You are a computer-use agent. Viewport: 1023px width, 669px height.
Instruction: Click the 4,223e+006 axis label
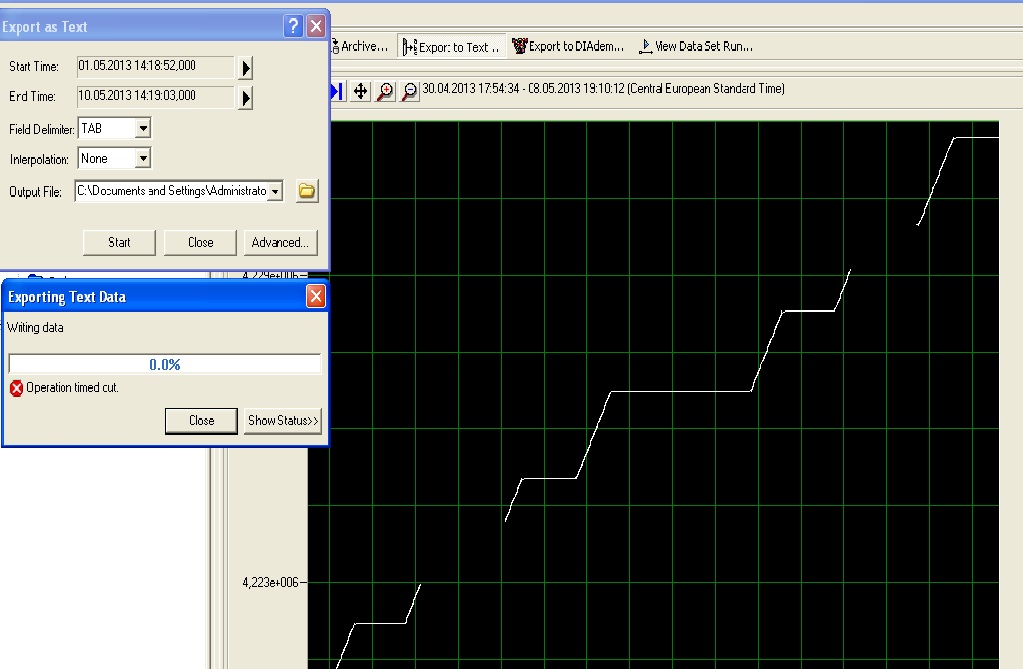(x=270, y=582)
